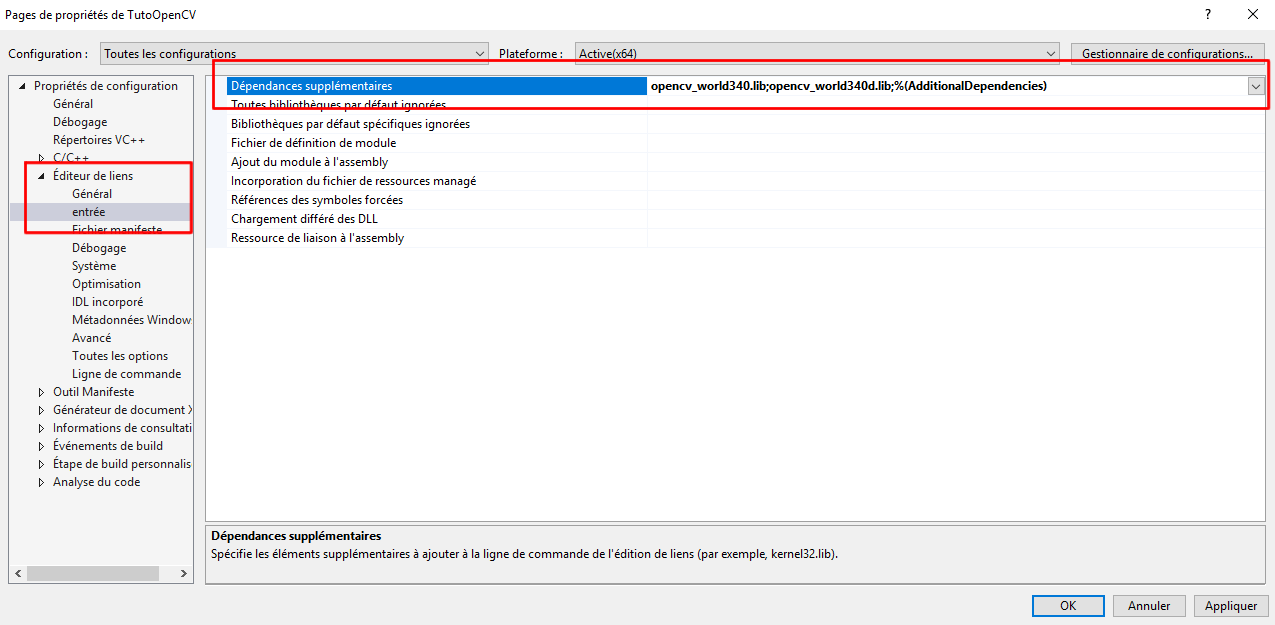Click the Fichier de définition de module property
Screen dimensions: 1275x625
coord(313,143)
